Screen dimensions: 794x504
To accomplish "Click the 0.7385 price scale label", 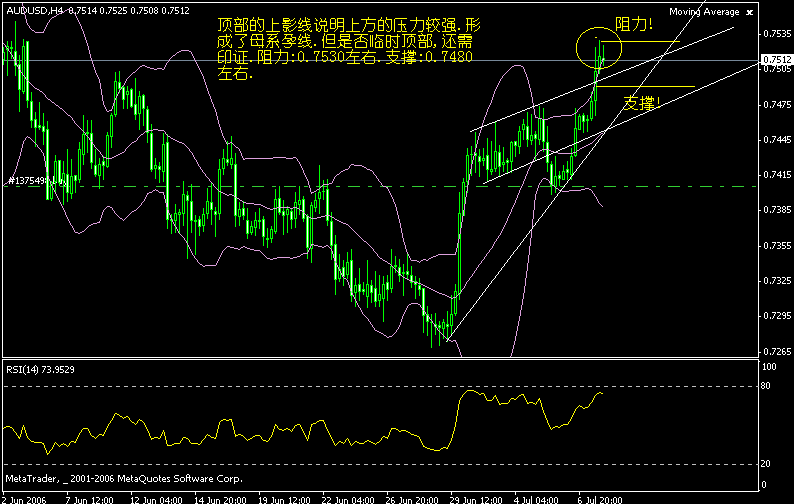I will tap(777, 210).
